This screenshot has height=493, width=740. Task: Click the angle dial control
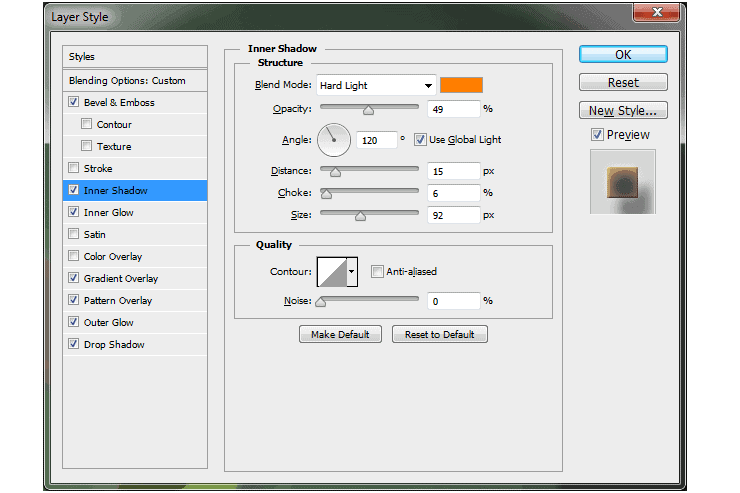click(334, 140)
